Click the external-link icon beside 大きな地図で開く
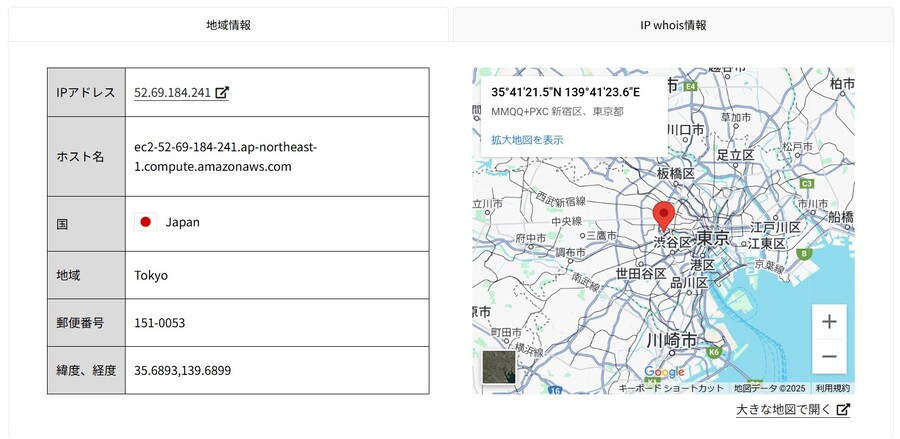The height and width of the screenshot is (439, 900). [x=843, y=410]
